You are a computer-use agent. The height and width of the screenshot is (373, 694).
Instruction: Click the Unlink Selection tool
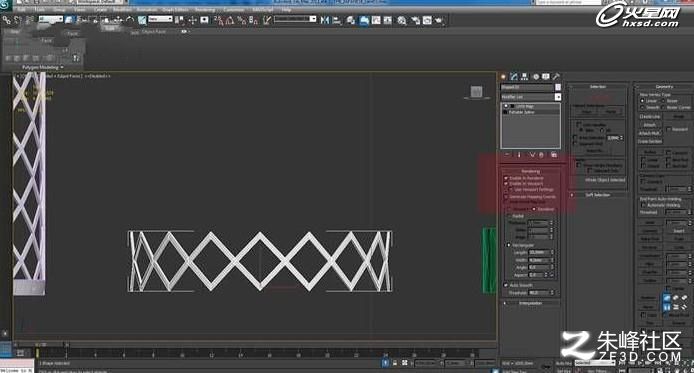[x=18, y=20]
